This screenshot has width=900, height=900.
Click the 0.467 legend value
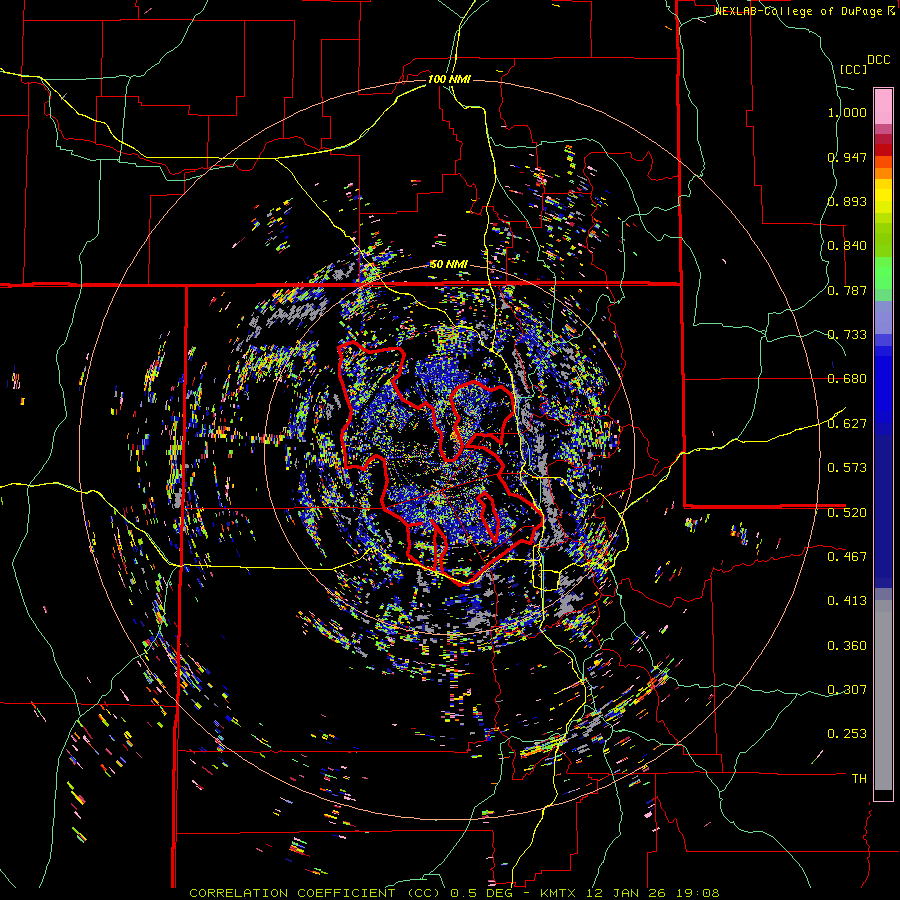[847, 557]
